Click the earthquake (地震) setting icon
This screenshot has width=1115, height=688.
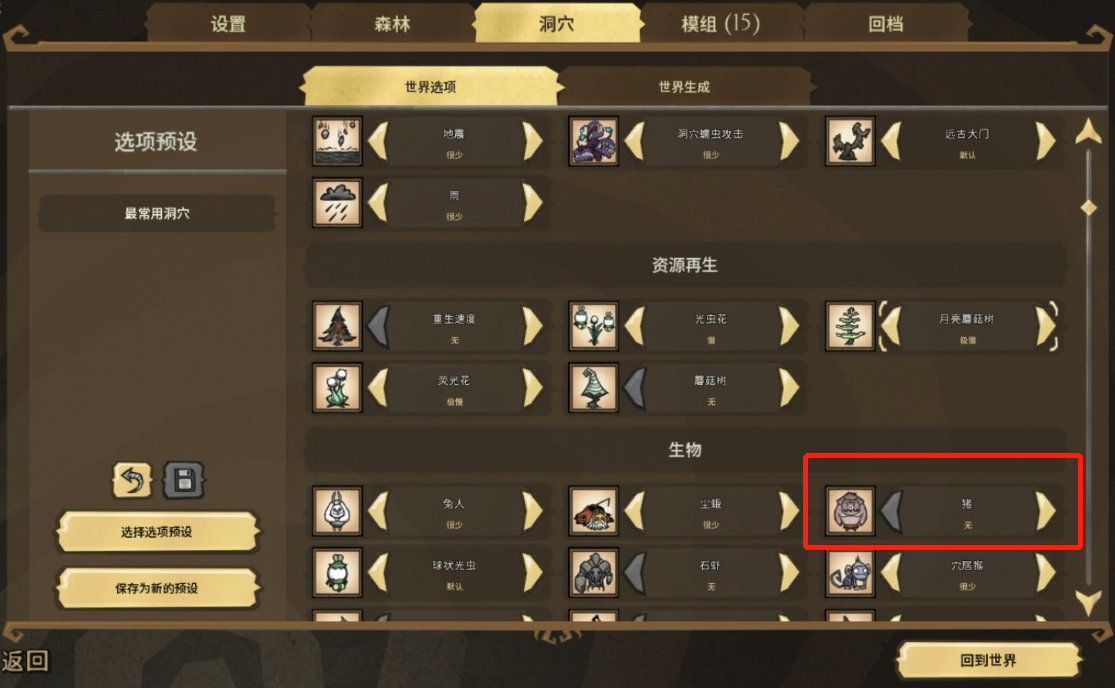click(337, 141)
